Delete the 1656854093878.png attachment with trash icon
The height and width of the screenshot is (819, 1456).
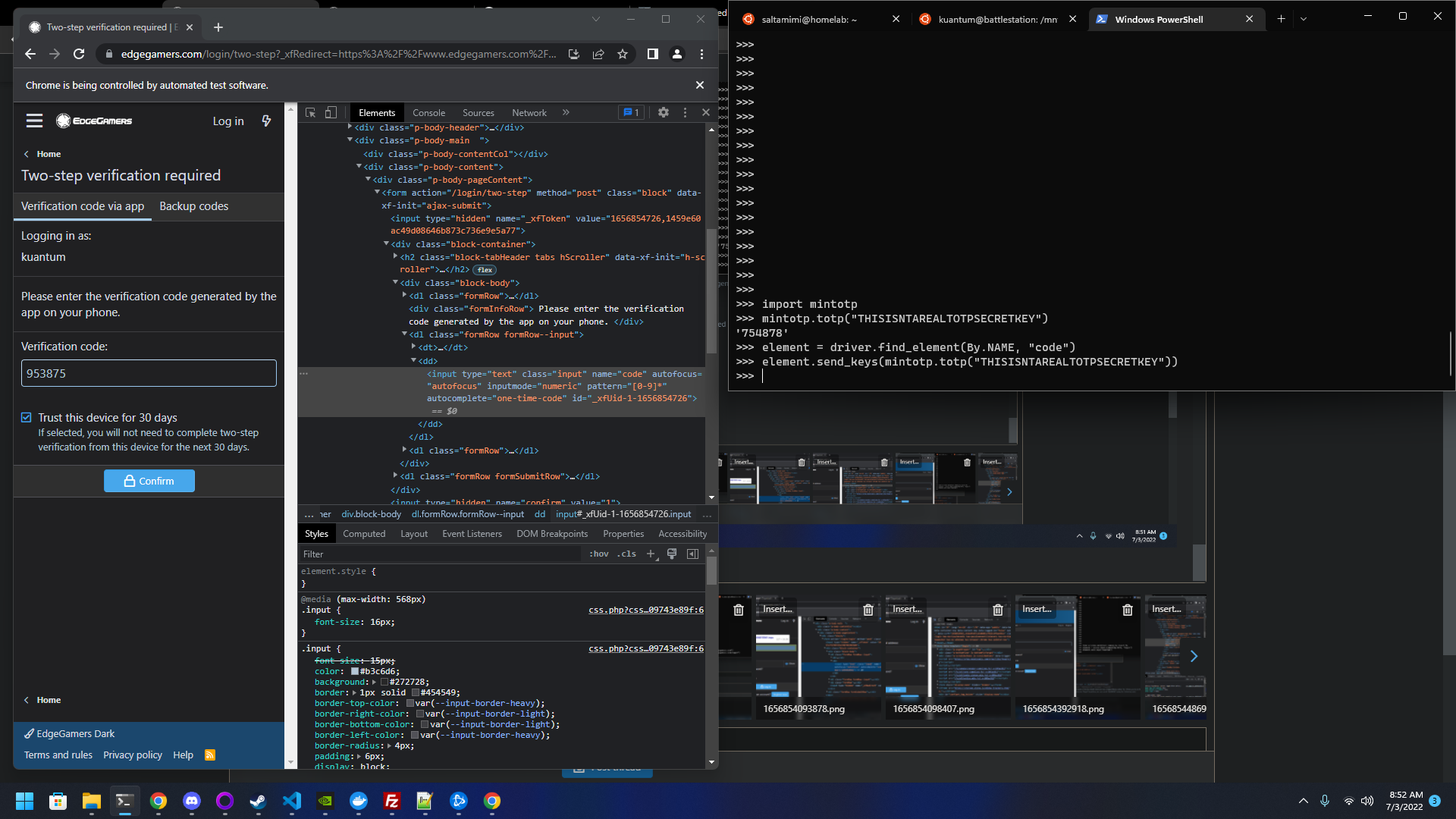click(x=868, y=610)
